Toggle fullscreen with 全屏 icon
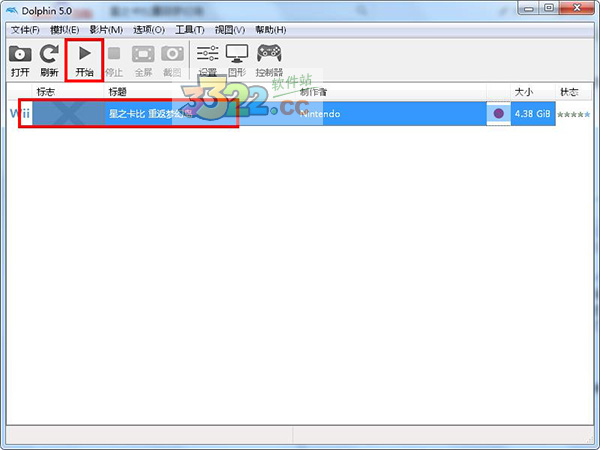Image resolution: width=600 pixels, height=450 pixels. pyautogui.click(x=143, y=61)
